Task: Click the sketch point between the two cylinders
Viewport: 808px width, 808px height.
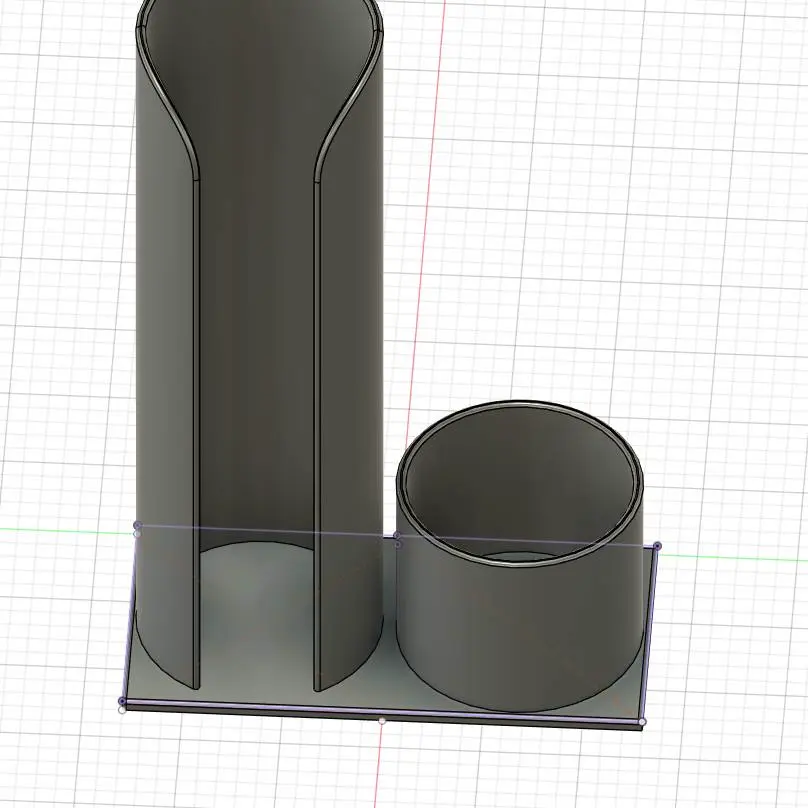Action: [x=397, y=536]
